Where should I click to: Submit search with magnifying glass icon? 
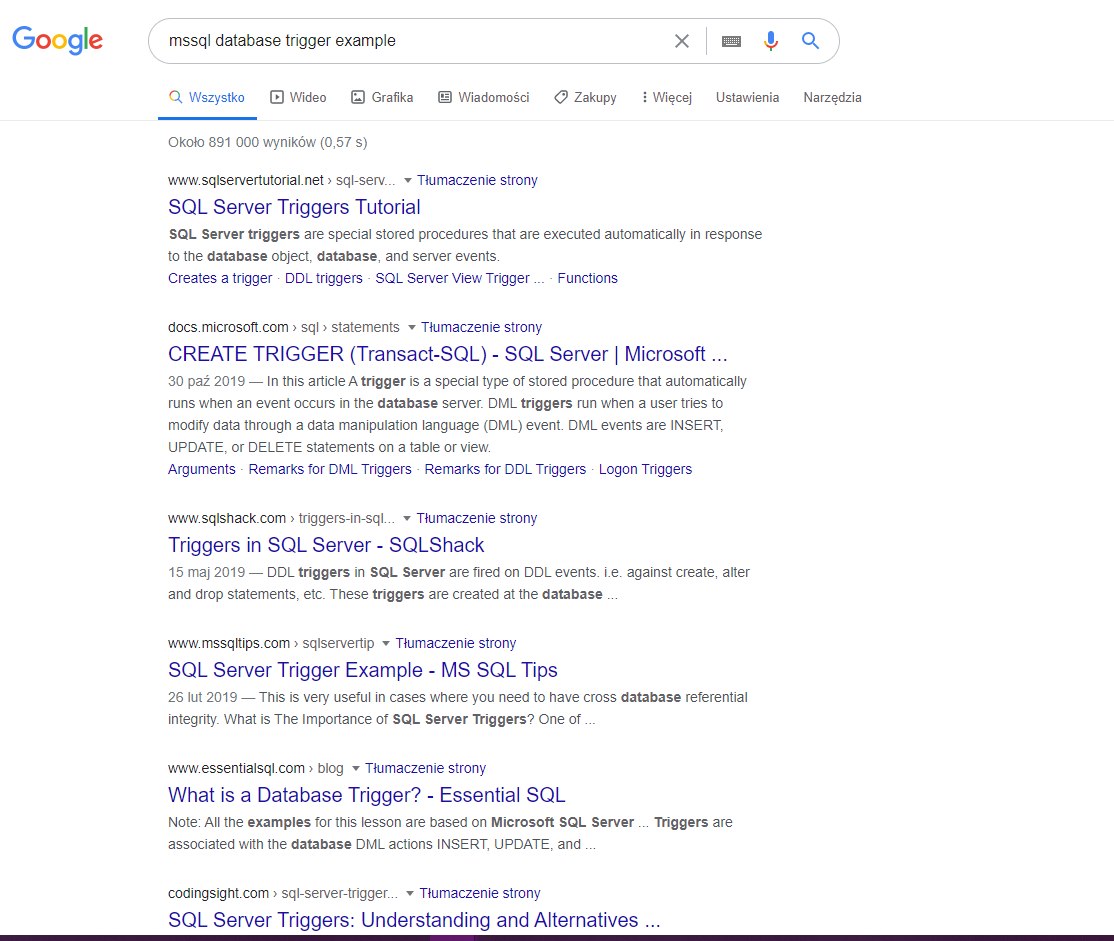click(x=810, y=41)
